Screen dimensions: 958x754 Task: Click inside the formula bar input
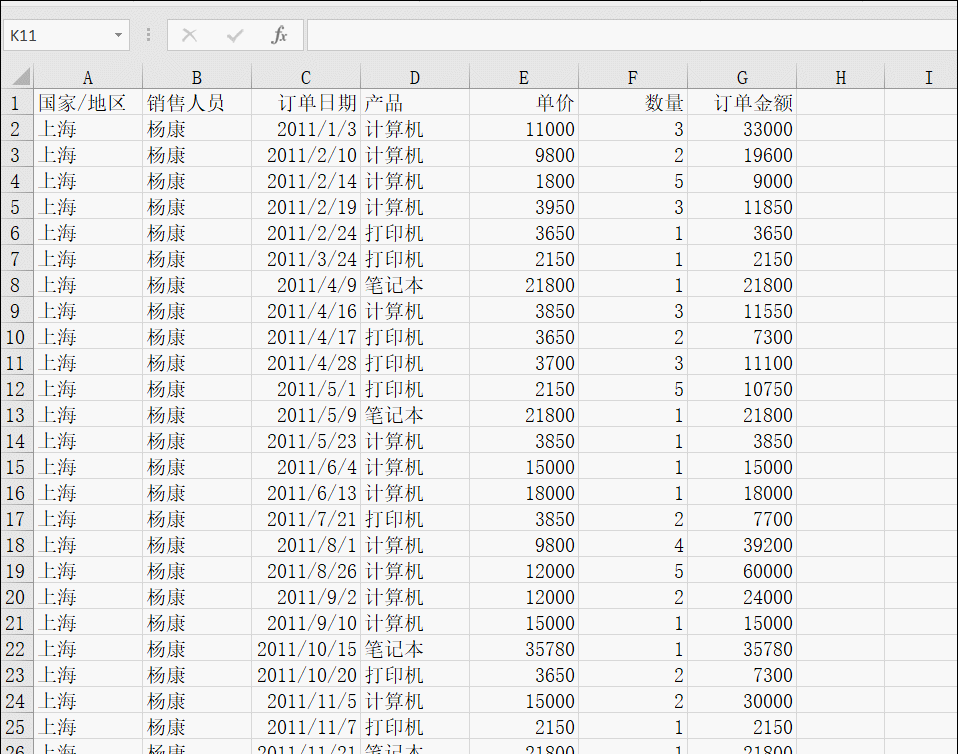[x=632, y=35]
